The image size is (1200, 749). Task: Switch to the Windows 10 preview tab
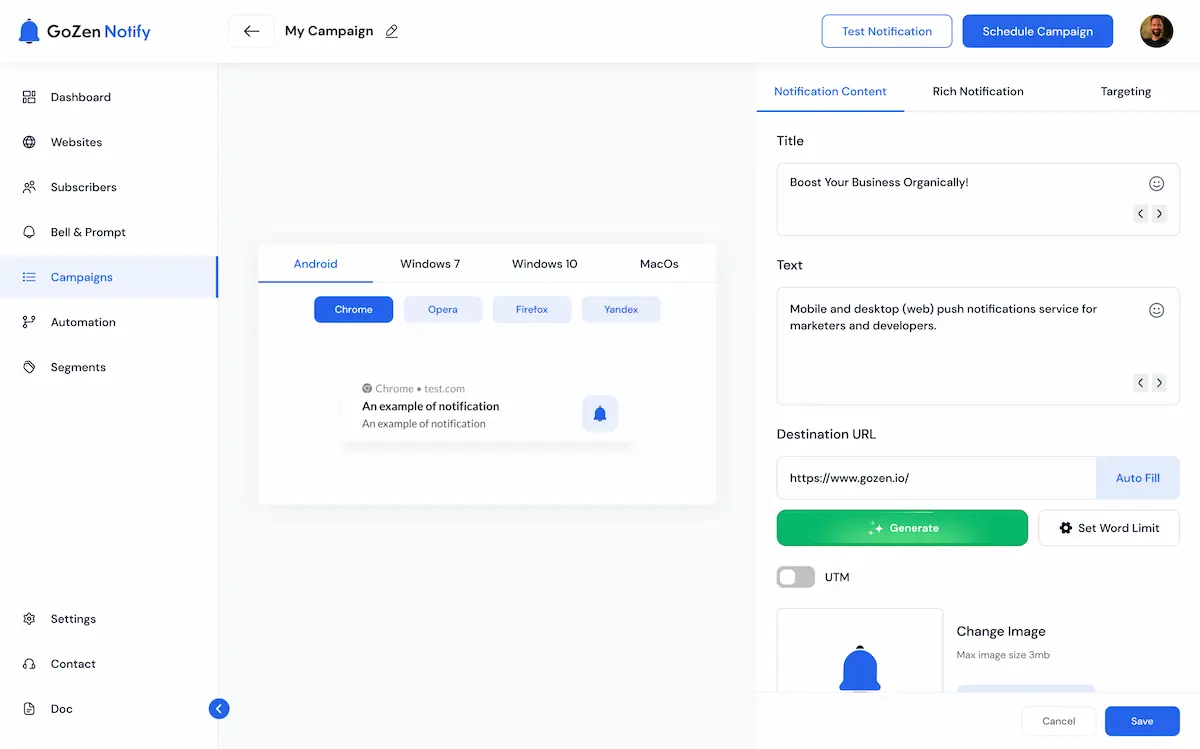[x=544, y=264]
